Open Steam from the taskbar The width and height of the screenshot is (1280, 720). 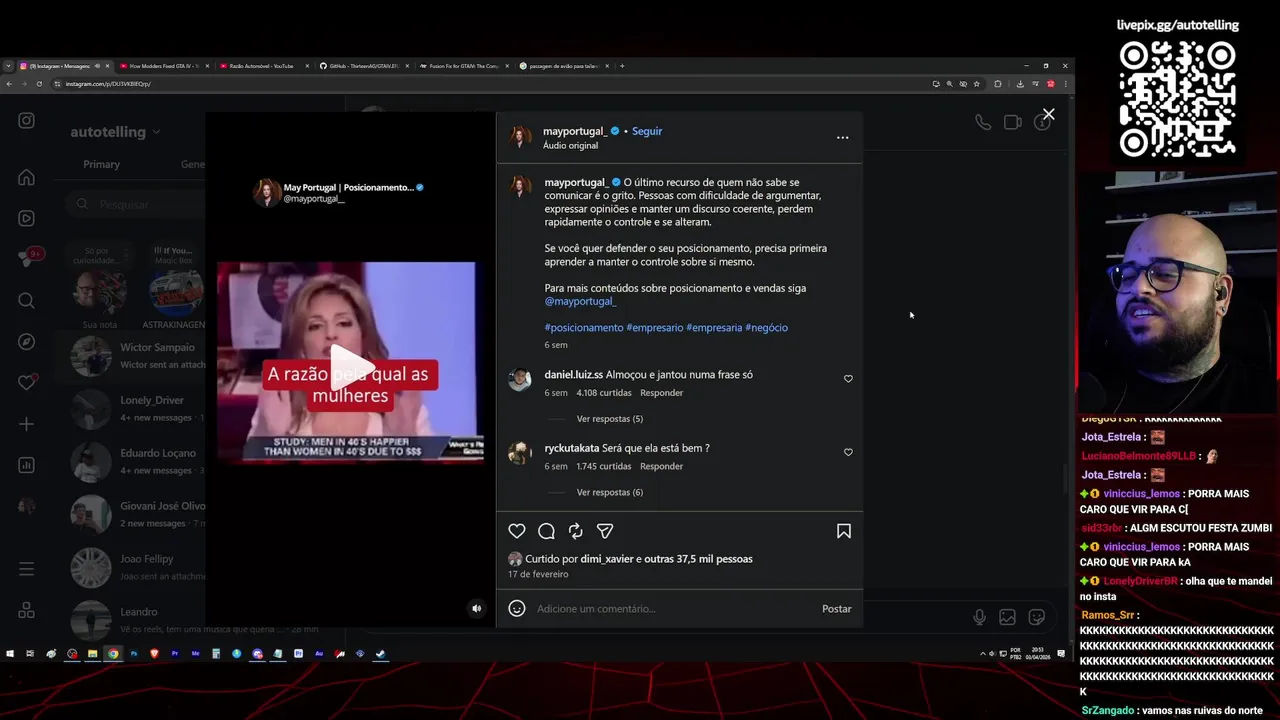click(380, 654)
